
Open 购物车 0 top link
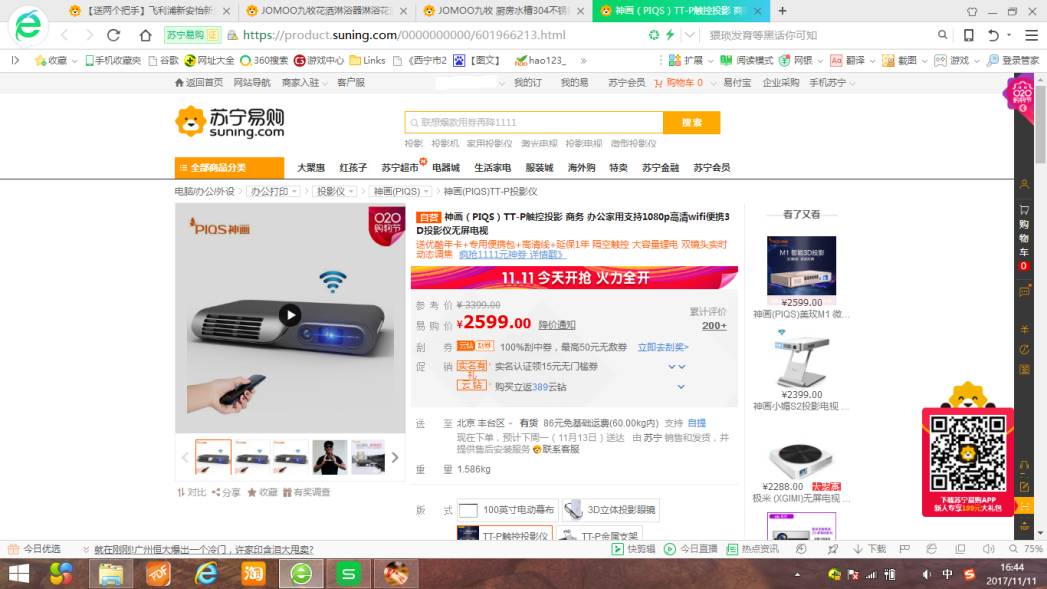678,83
